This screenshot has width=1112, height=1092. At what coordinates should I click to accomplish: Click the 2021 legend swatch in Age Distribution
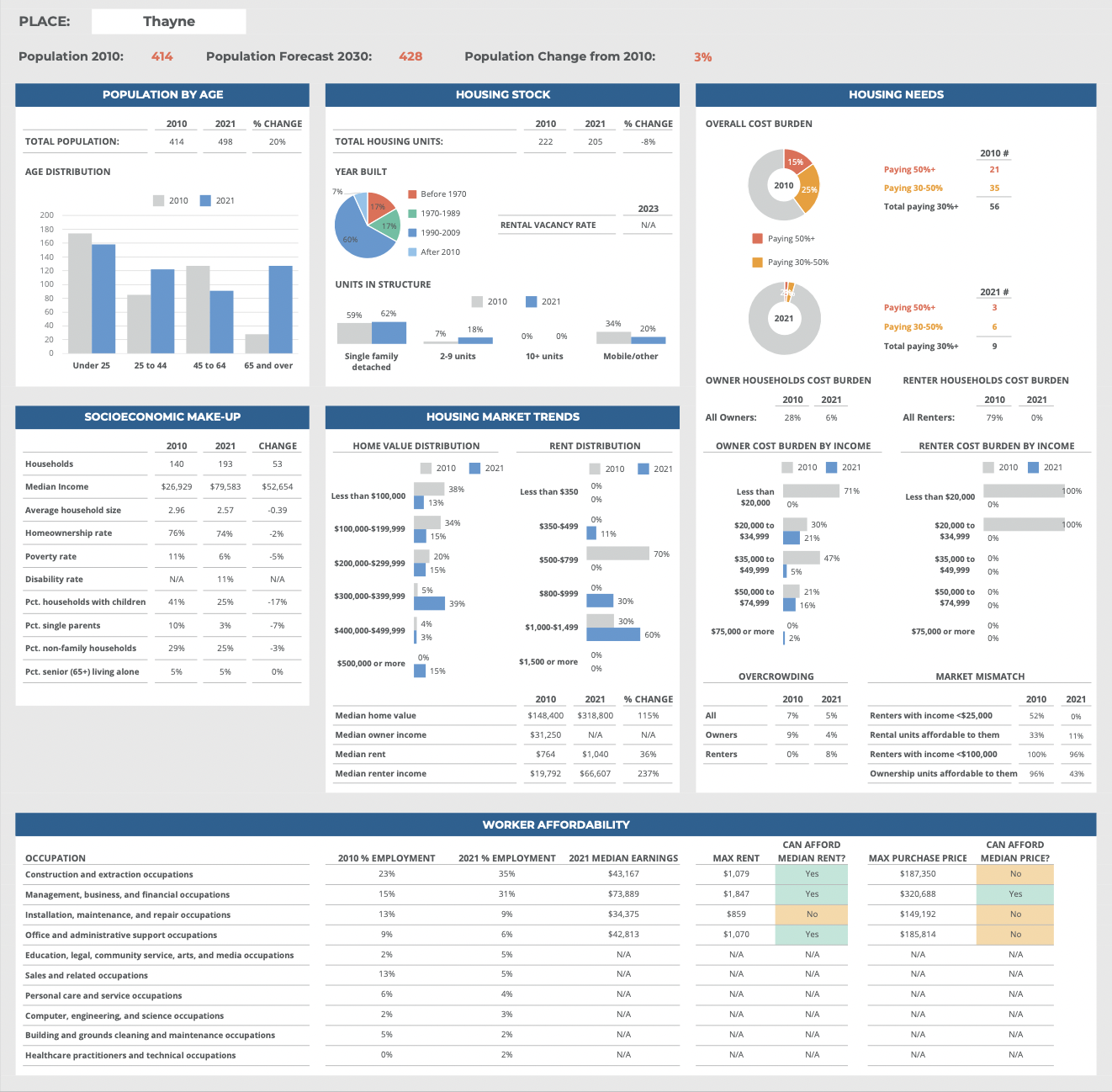point(205,201)
